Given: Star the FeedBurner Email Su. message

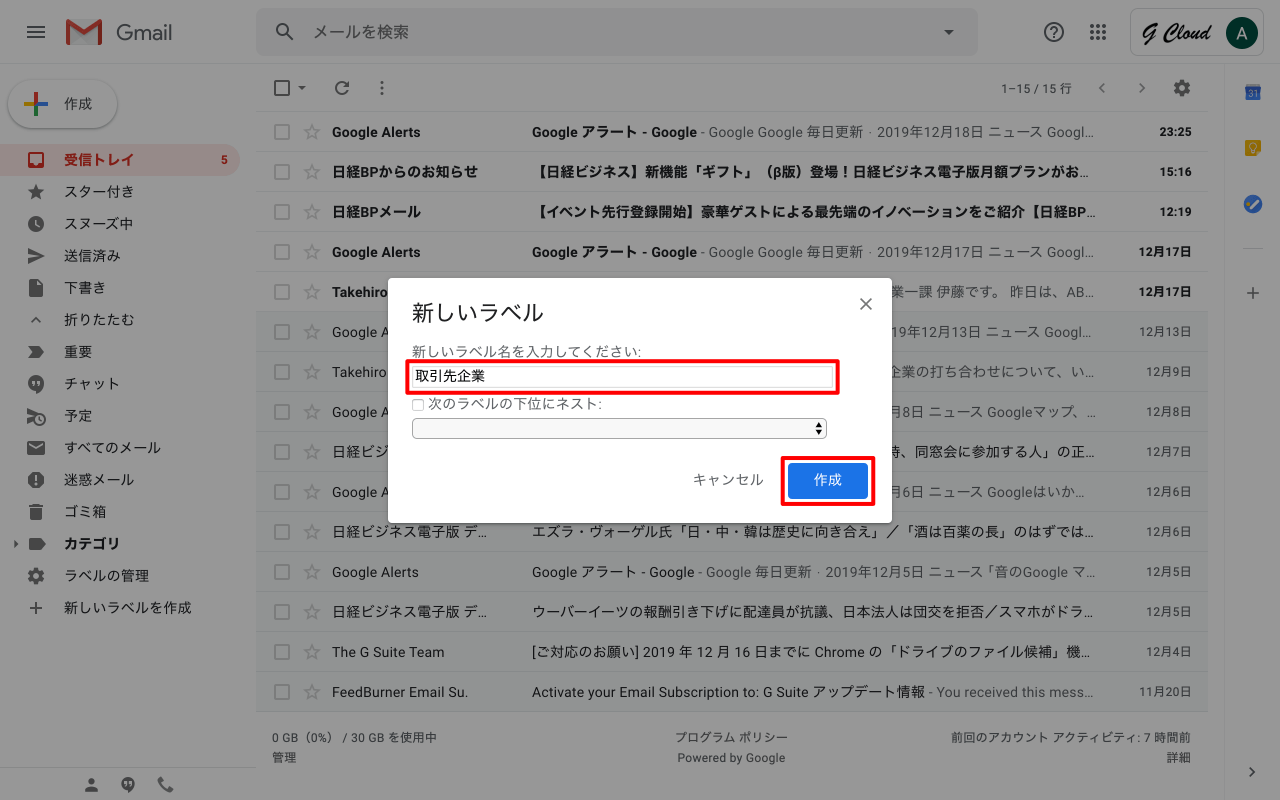Looking at the screenshot, I should click(311, 692).
